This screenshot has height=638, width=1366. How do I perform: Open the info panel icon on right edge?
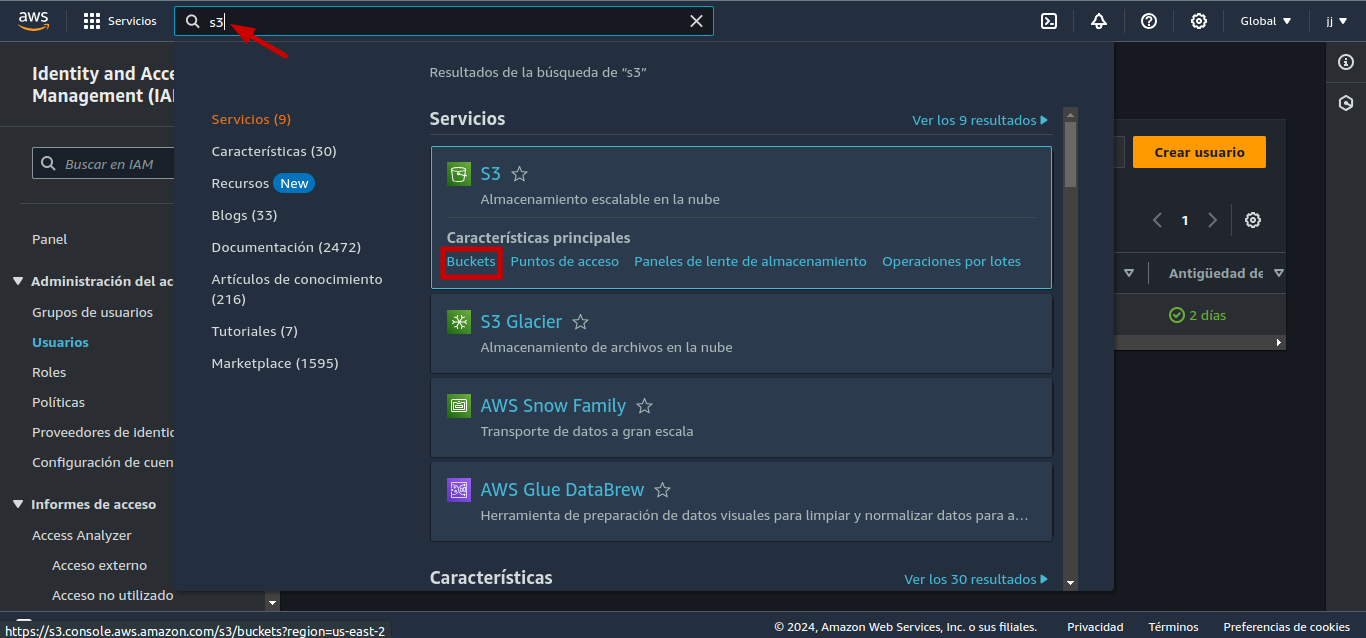(x=1346, y=62)
